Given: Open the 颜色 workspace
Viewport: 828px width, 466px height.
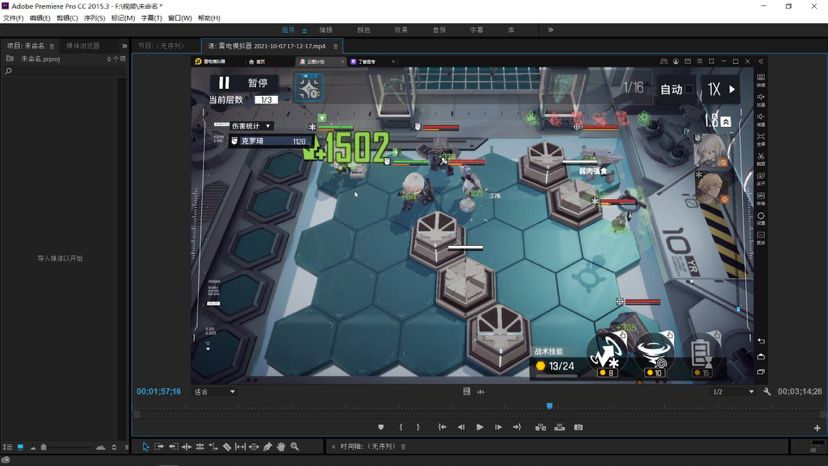Looking at the screenshot, I should point(364,30).
